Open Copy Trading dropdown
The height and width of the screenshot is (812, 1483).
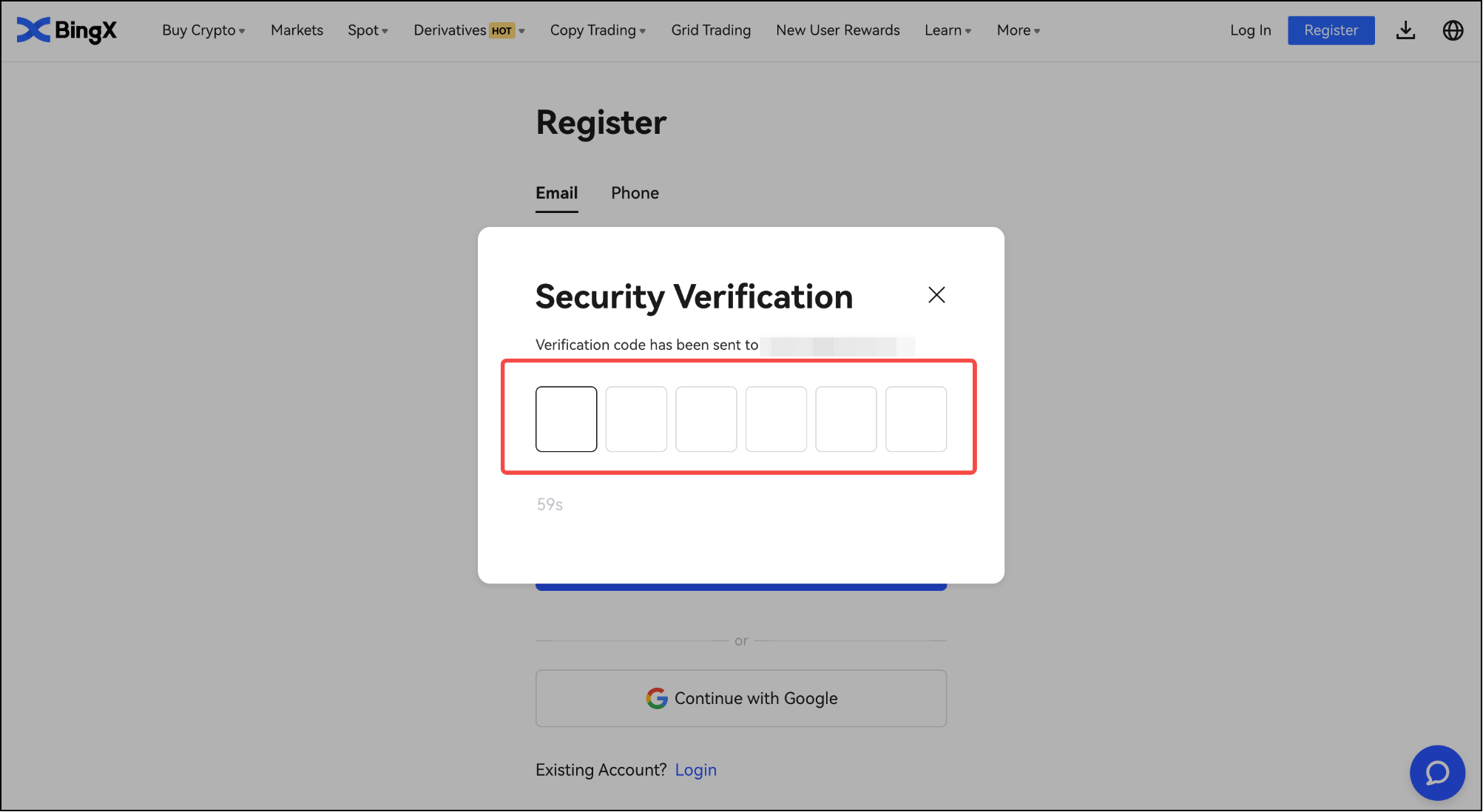pyautogui.click(x=598, y=30)
